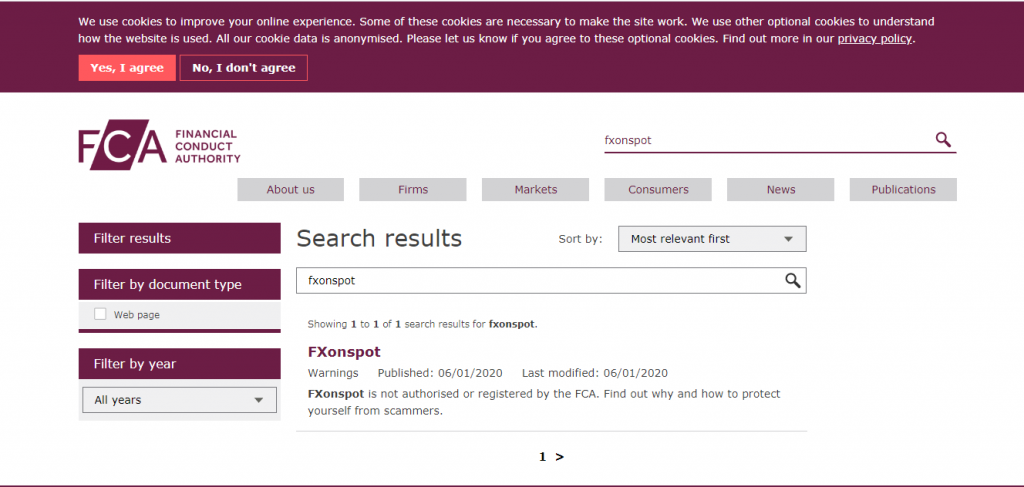
Task: Open the All years filter dropdown
Action: (x=180, y=400)
